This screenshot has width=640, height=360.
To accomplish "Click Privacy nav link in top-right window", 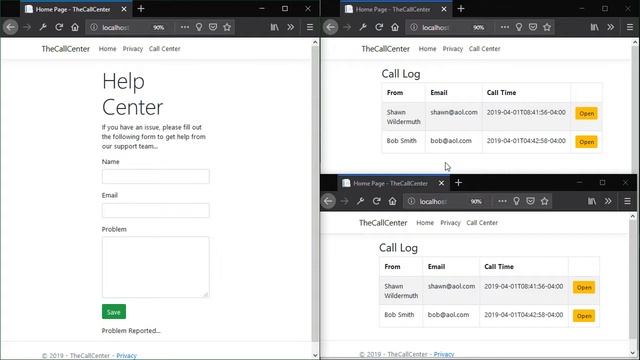I will (x=453, y=49).
